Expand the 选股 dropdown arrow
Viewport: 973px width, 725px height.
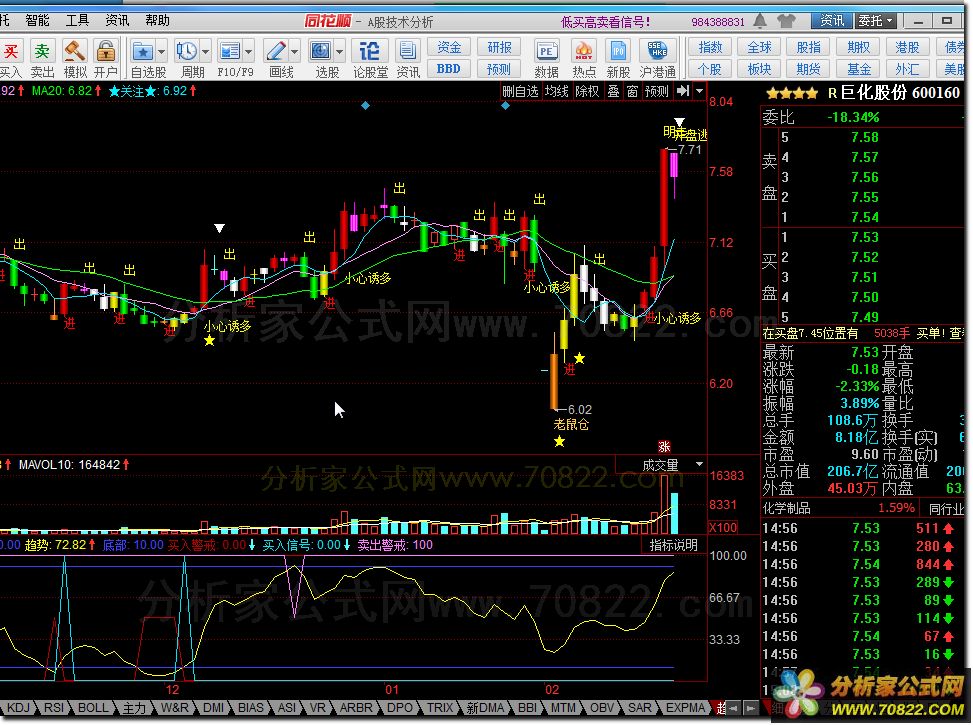point(339,52)
